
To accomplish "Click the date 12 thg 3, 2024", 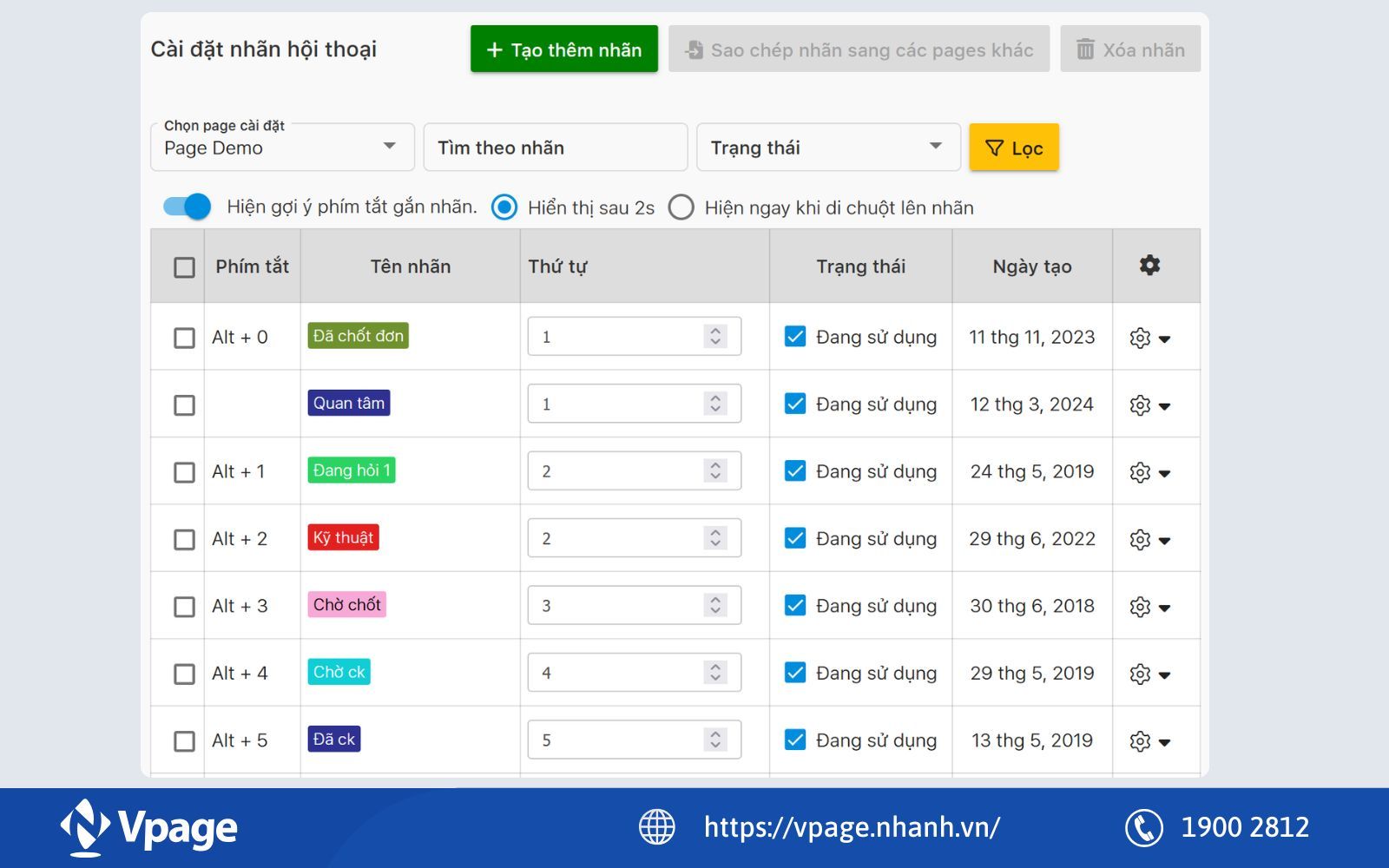I will (1032, 404).
